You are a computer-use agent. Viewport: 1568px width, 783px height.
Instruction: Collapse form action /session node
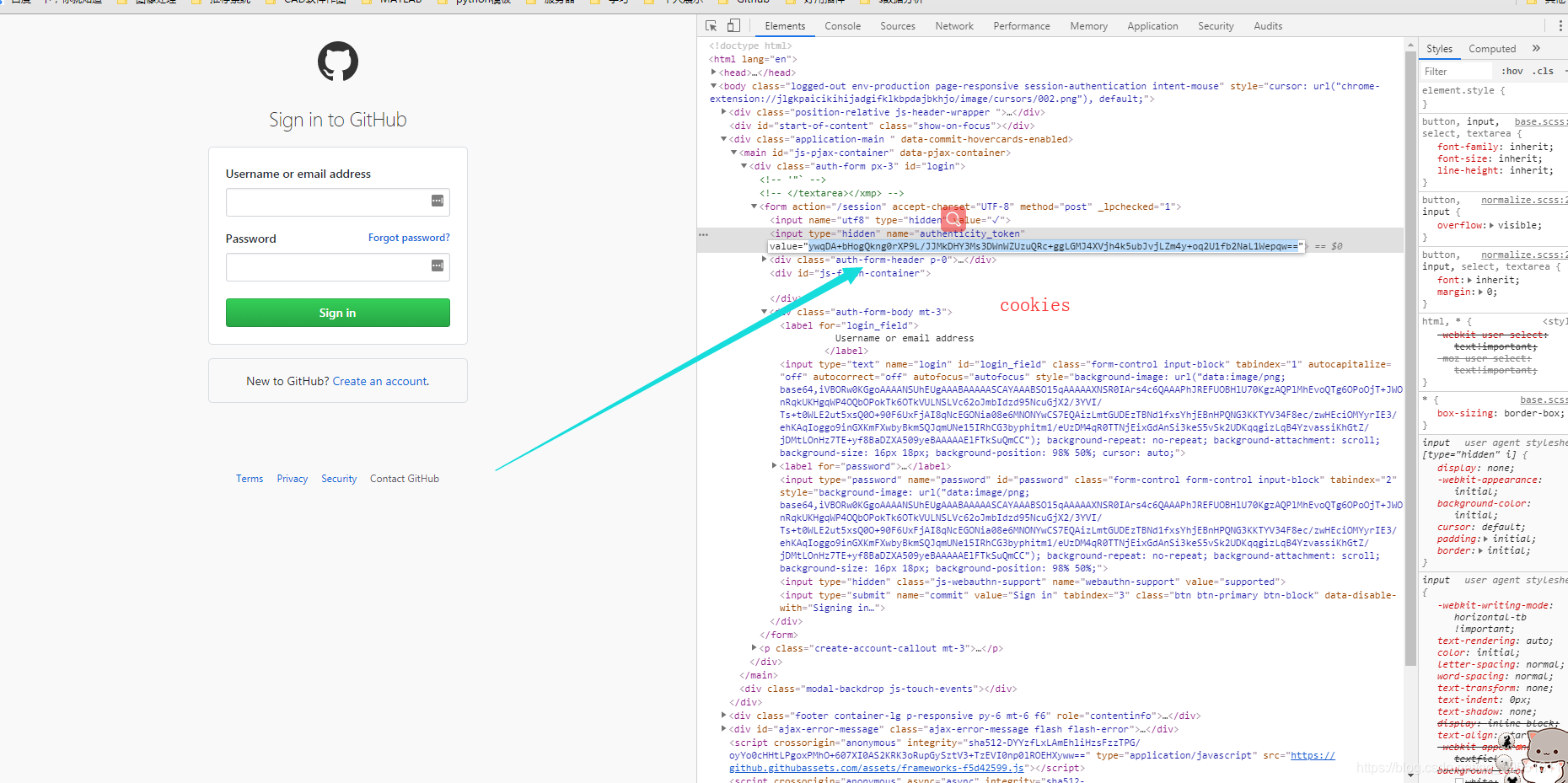[754, 206]
